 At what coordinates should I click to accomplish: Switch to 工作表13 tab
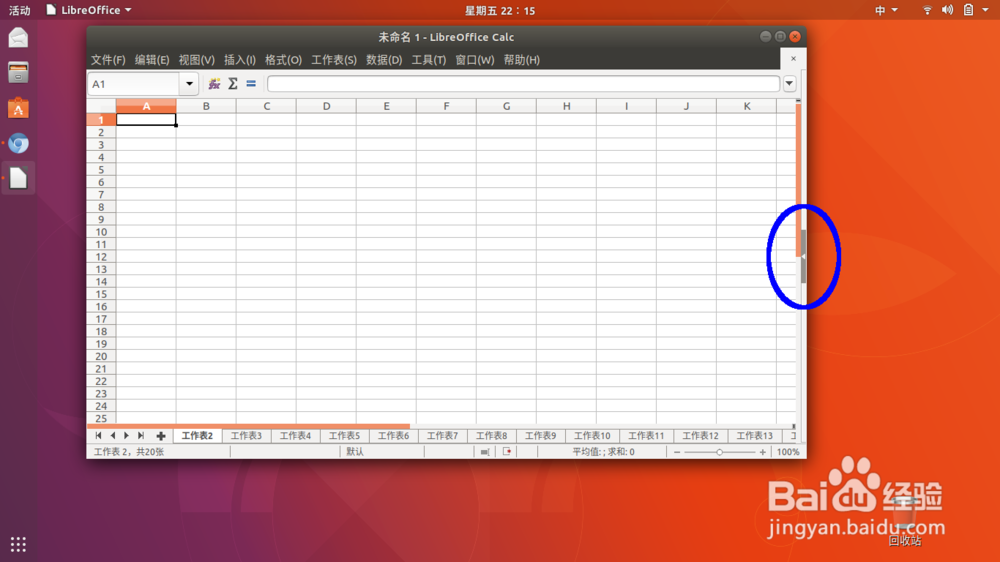coord(755,436)
